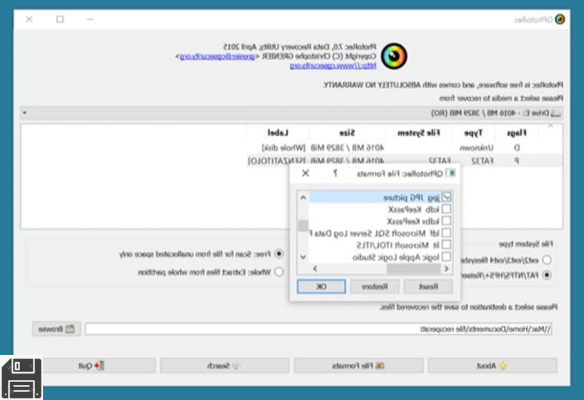Select the Whole: Extract files from whole partition option
Image resolution: width=584 pixels, height=400 pixels.
[279, 272]
